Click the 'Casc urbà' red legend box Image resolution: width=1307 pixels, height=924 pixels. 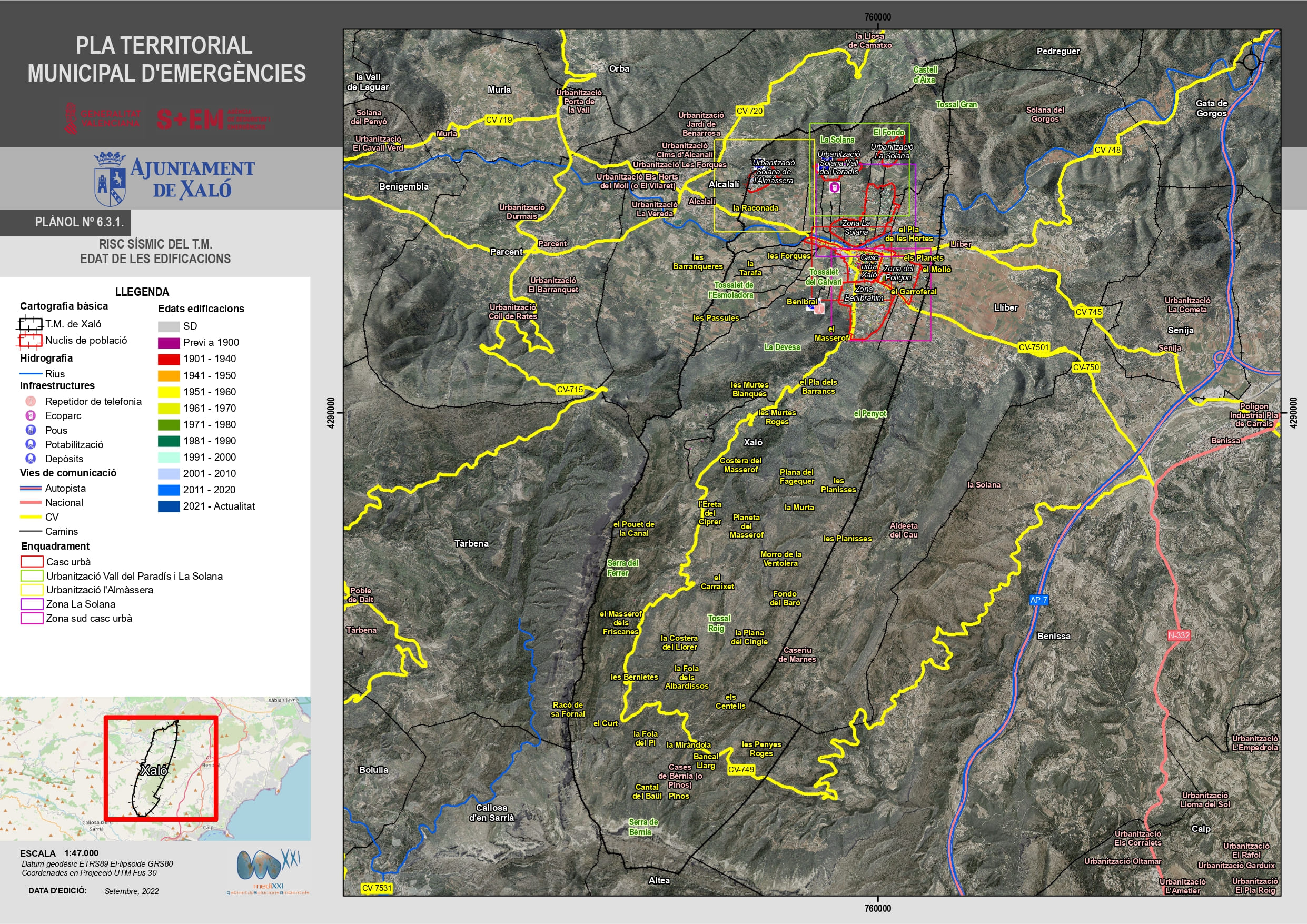click(32, 562)
